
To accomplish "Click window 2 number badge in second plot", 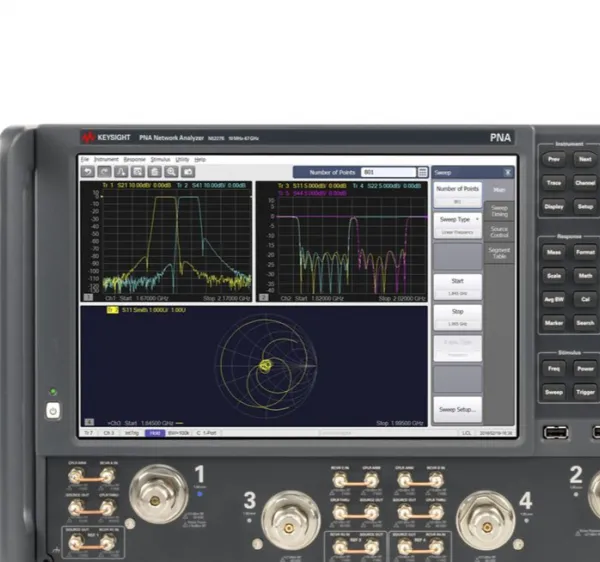I will pos(264,297).
